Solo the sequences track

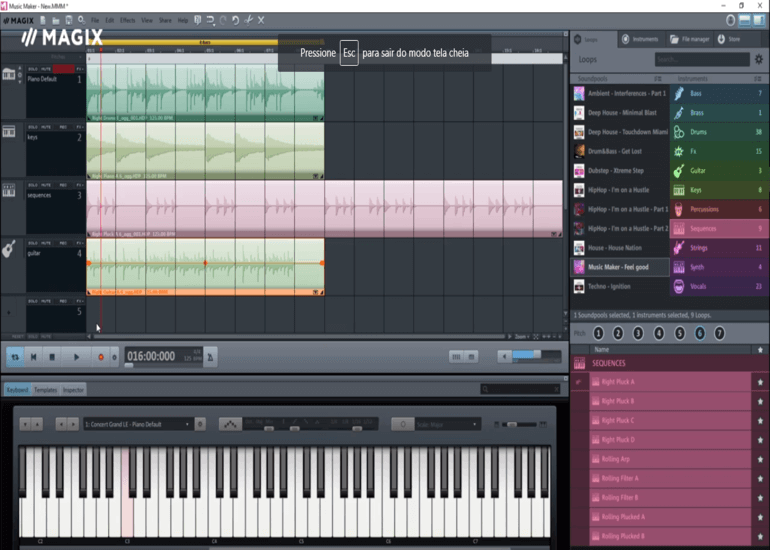pyautogui.click(x=33, y=185)
